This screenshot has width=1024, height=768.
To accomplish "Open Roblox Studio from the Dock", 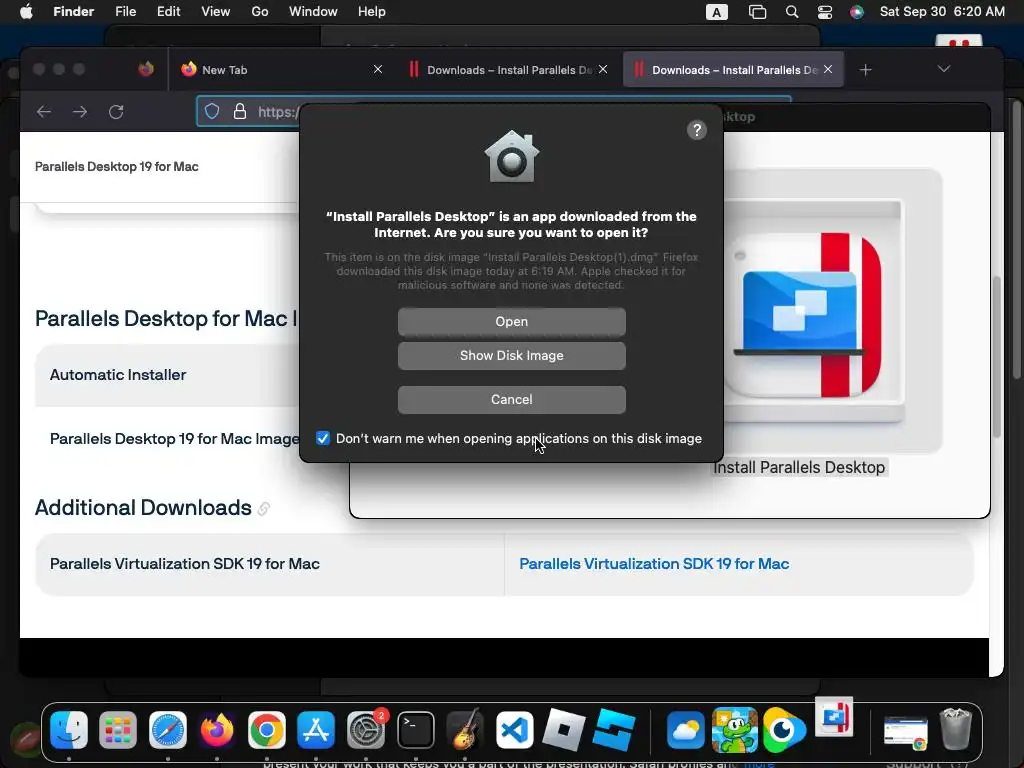I will point(614,729).
